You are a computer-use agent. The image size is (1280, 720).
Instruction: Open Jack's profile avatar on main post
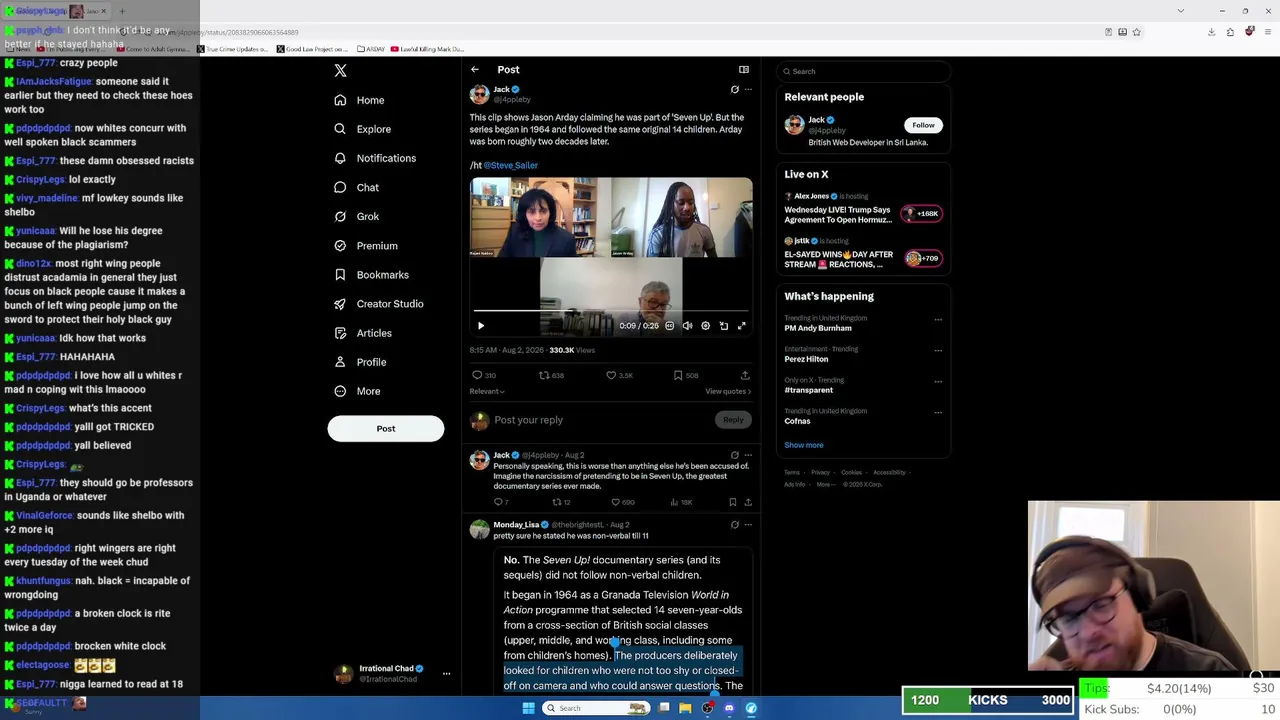click(479, 95)
